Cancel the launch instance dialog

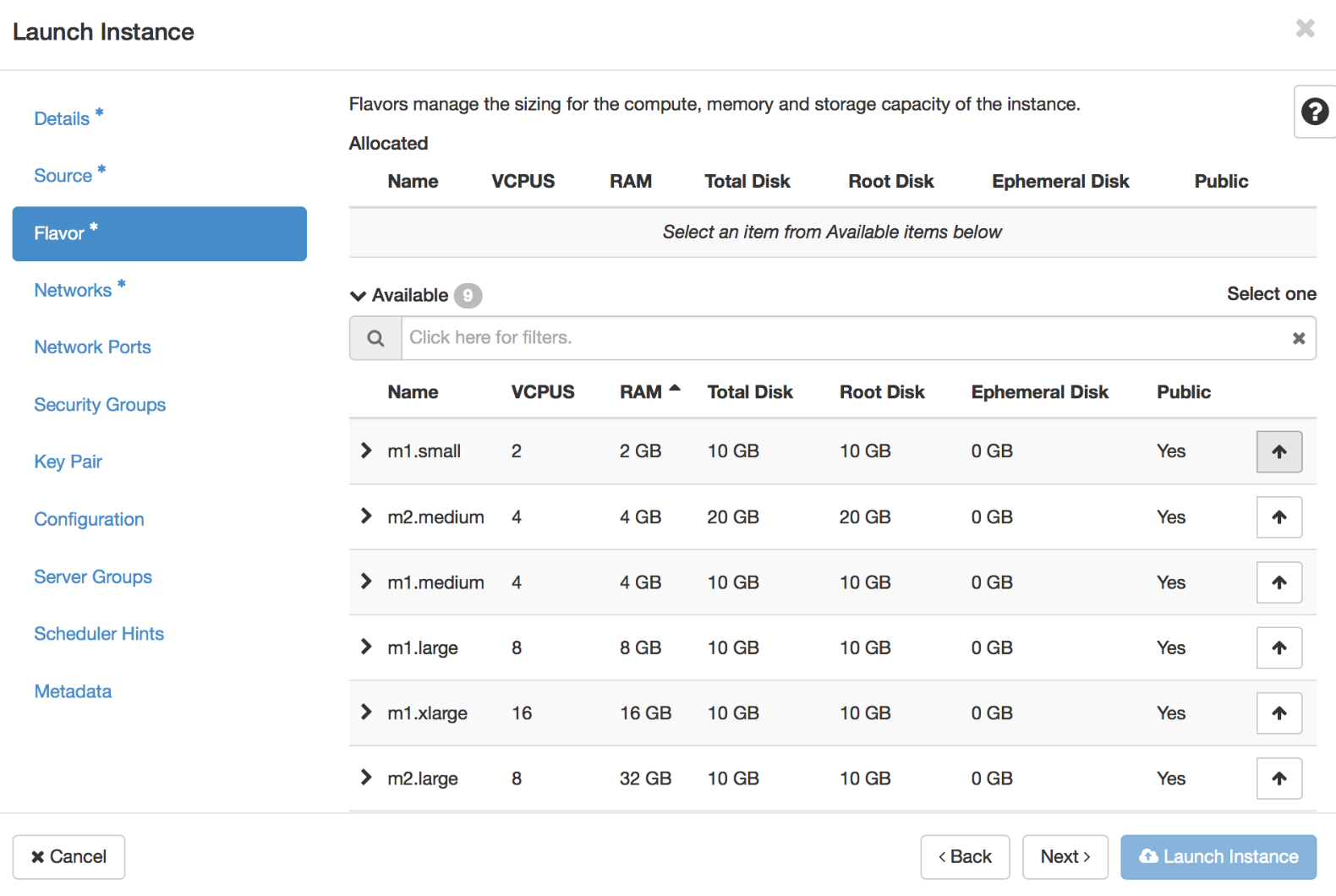68,857
